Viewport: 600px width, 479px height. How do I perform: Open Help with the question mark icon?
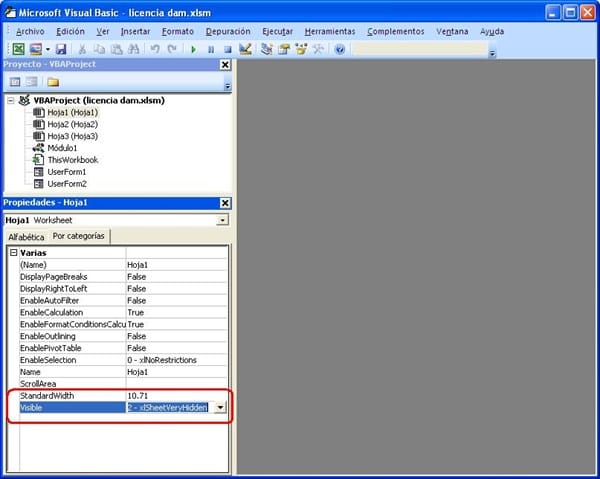tap(340, 49)
